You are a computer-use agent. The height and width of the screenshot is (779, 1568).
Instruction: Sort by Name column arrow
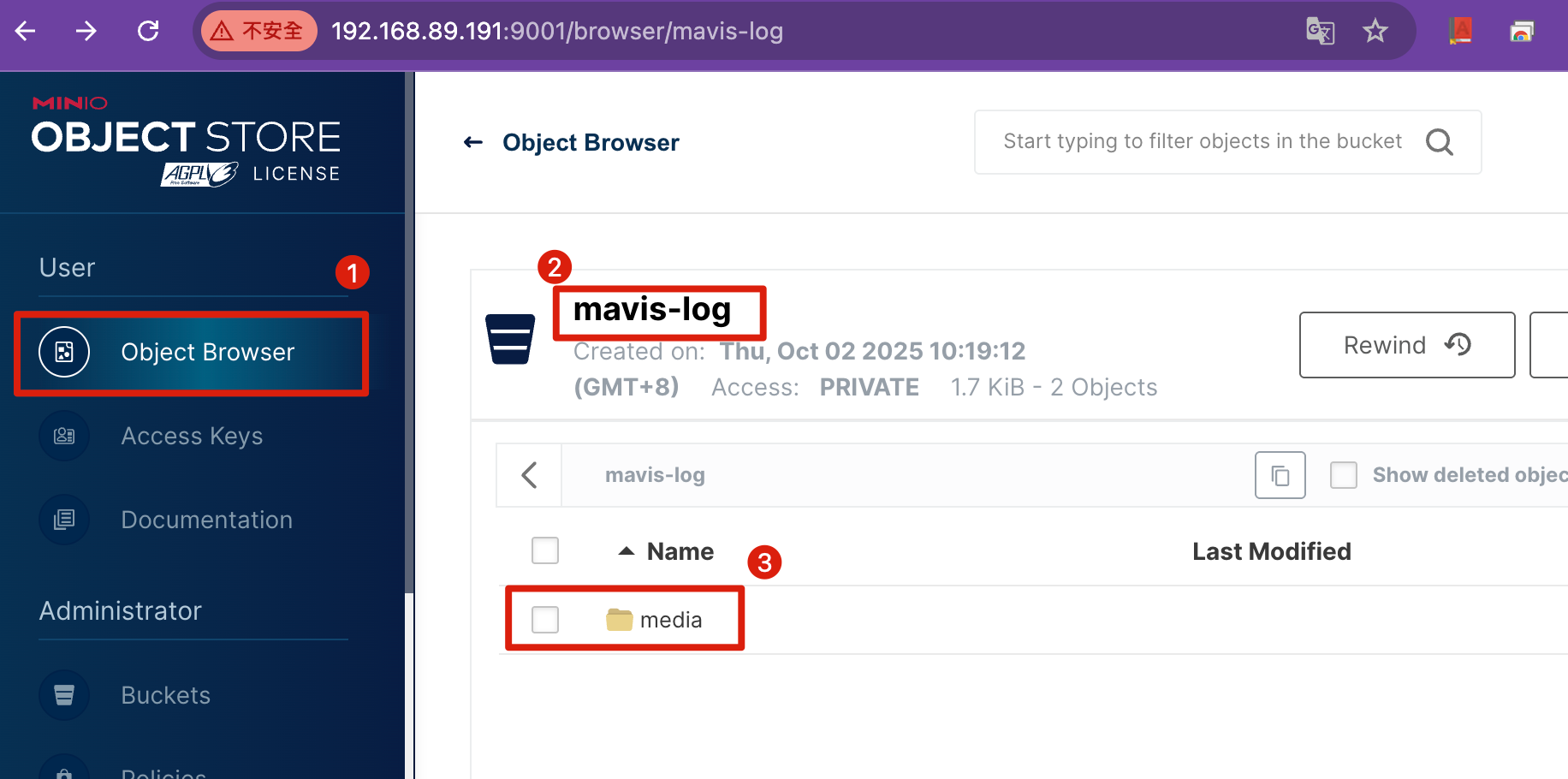pyautogui.click(x=627, y=551)
